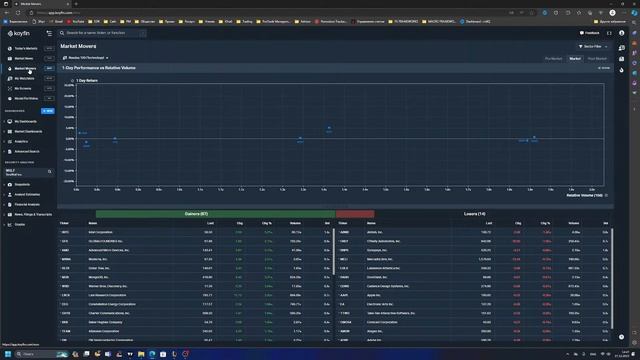Expand the Market Dashboards section

tap(28, 131)
